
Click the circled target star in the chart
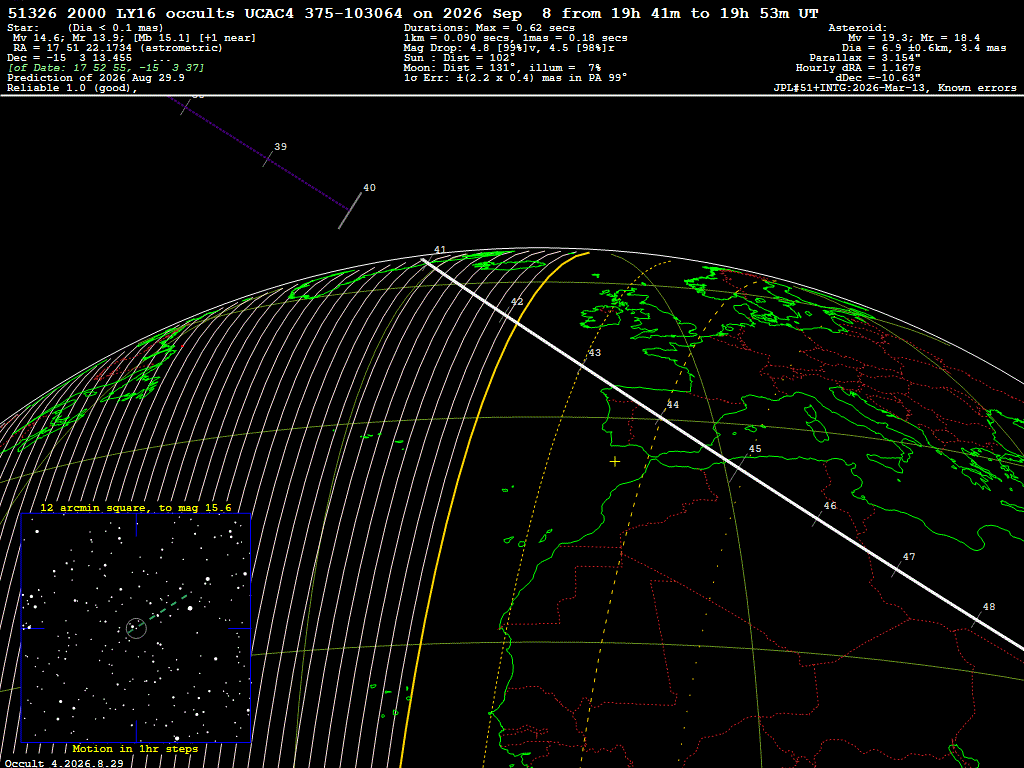[x=136, y=628]
